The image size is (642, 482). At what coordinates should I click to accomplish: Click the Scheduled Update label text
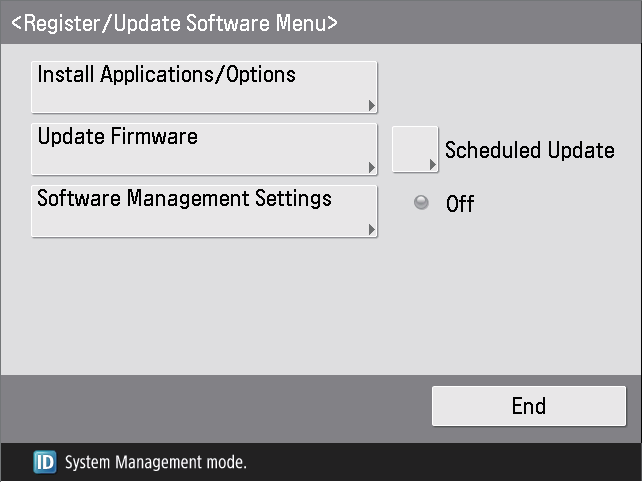530,150
